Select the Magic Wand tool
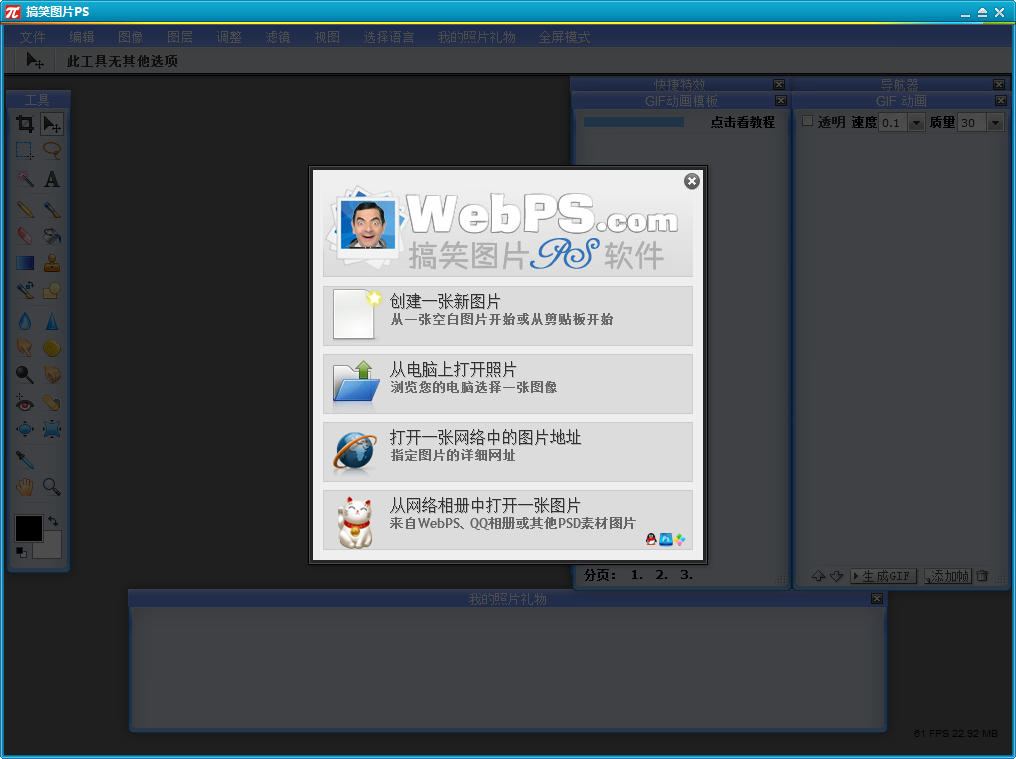This screenshot has width=1016, height=759. [x=25, y=179]
